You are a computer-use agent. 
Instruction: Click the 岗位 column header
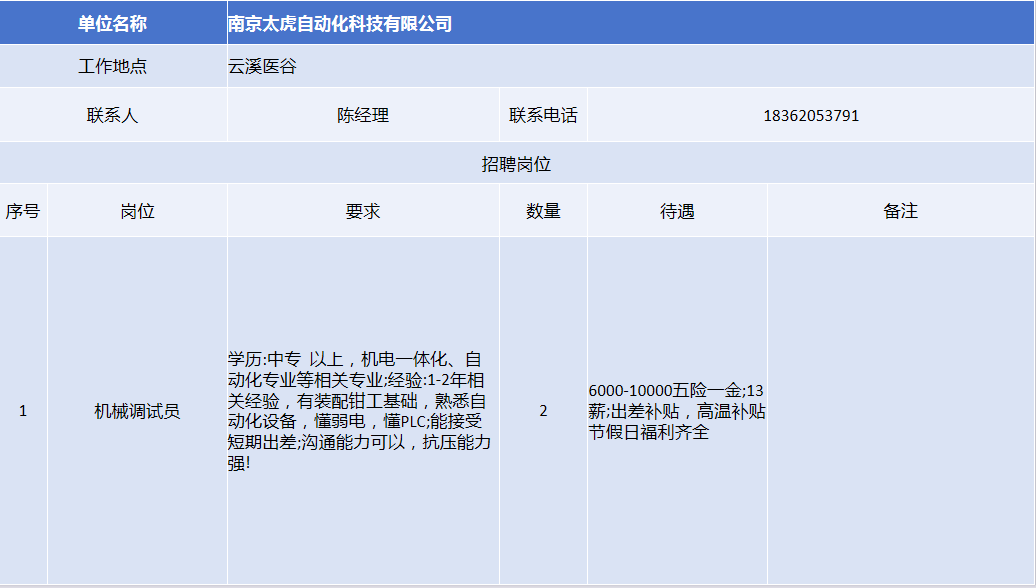137,211
